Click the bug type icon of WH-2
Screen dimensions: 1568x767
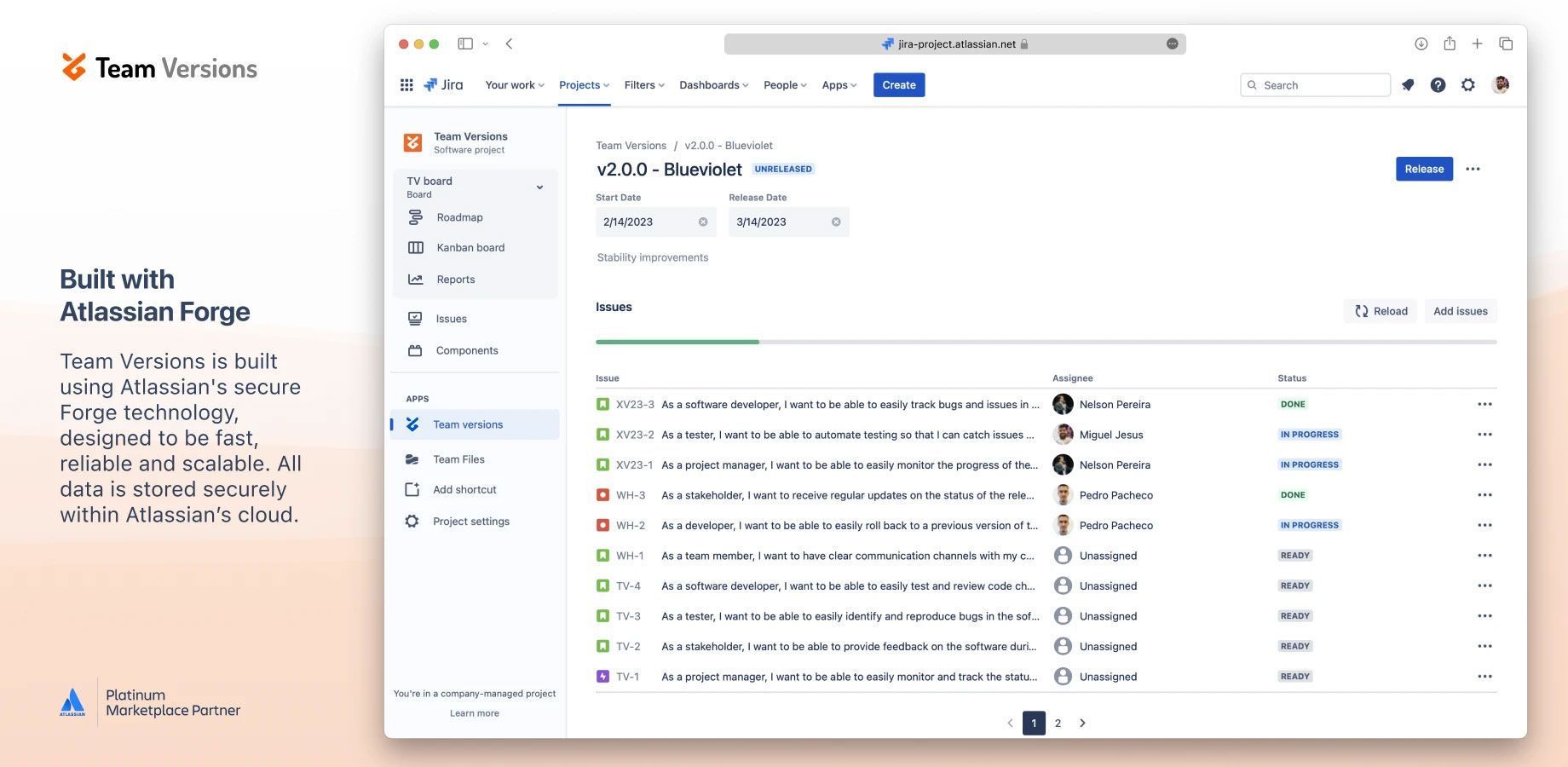602,526
